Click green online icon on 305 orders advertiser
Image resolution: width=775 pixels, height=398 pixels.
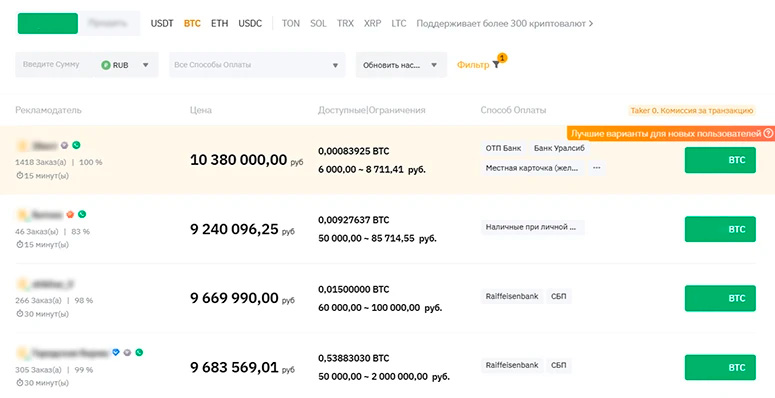139,353
